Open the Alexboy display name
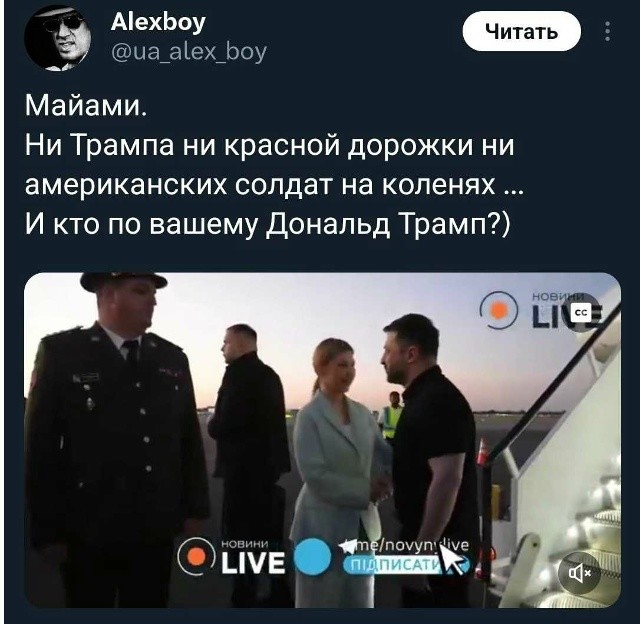Viewport: 640px width, 624px height. pos(158,22)
